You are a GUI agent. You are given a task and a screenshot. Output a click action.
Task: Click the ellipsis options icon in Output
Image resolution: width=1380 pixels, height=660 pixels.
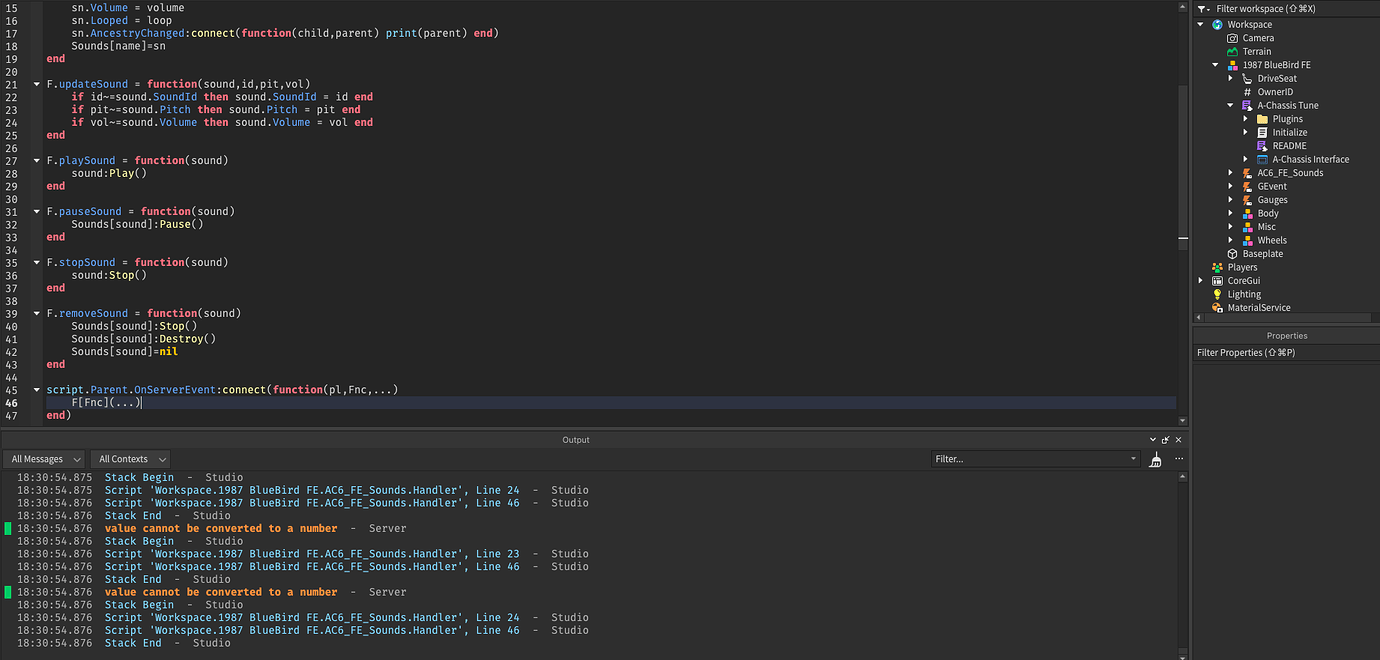tap(1178, 458)
